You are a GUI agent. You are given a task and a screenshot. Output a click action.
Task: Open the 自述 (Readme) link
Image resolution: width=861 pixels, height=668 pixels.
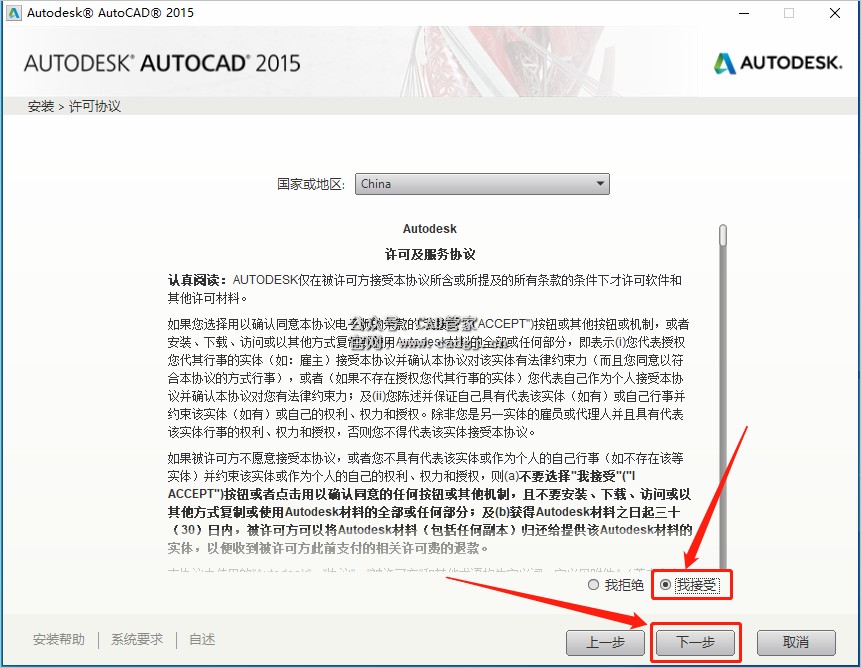click(202, 639)
